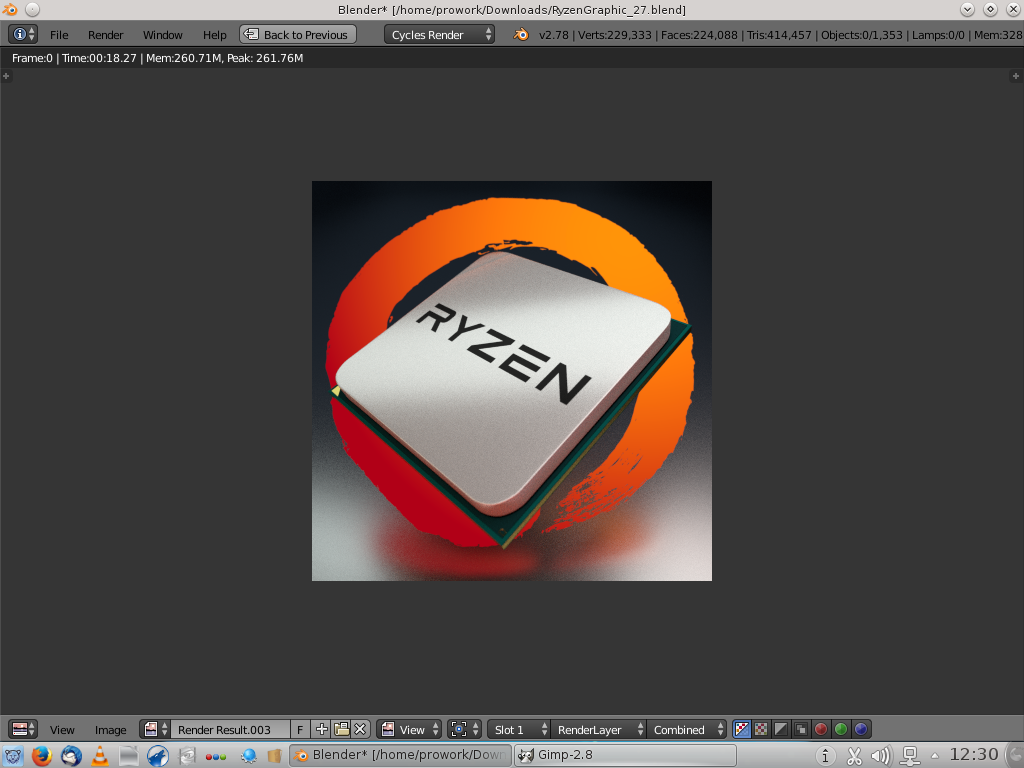Viewport: 1024px width, 768px height.
Task: Toggle alpha channel display
Action: [x=781, y=729]
